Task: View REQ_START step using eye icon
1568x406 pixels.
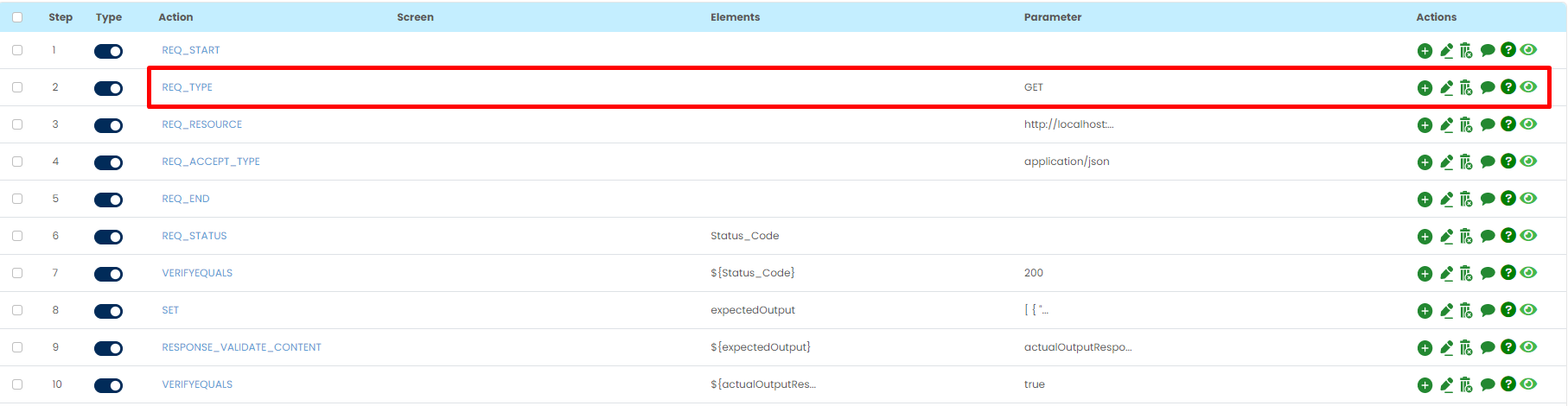Action: tap(1528, 50)
